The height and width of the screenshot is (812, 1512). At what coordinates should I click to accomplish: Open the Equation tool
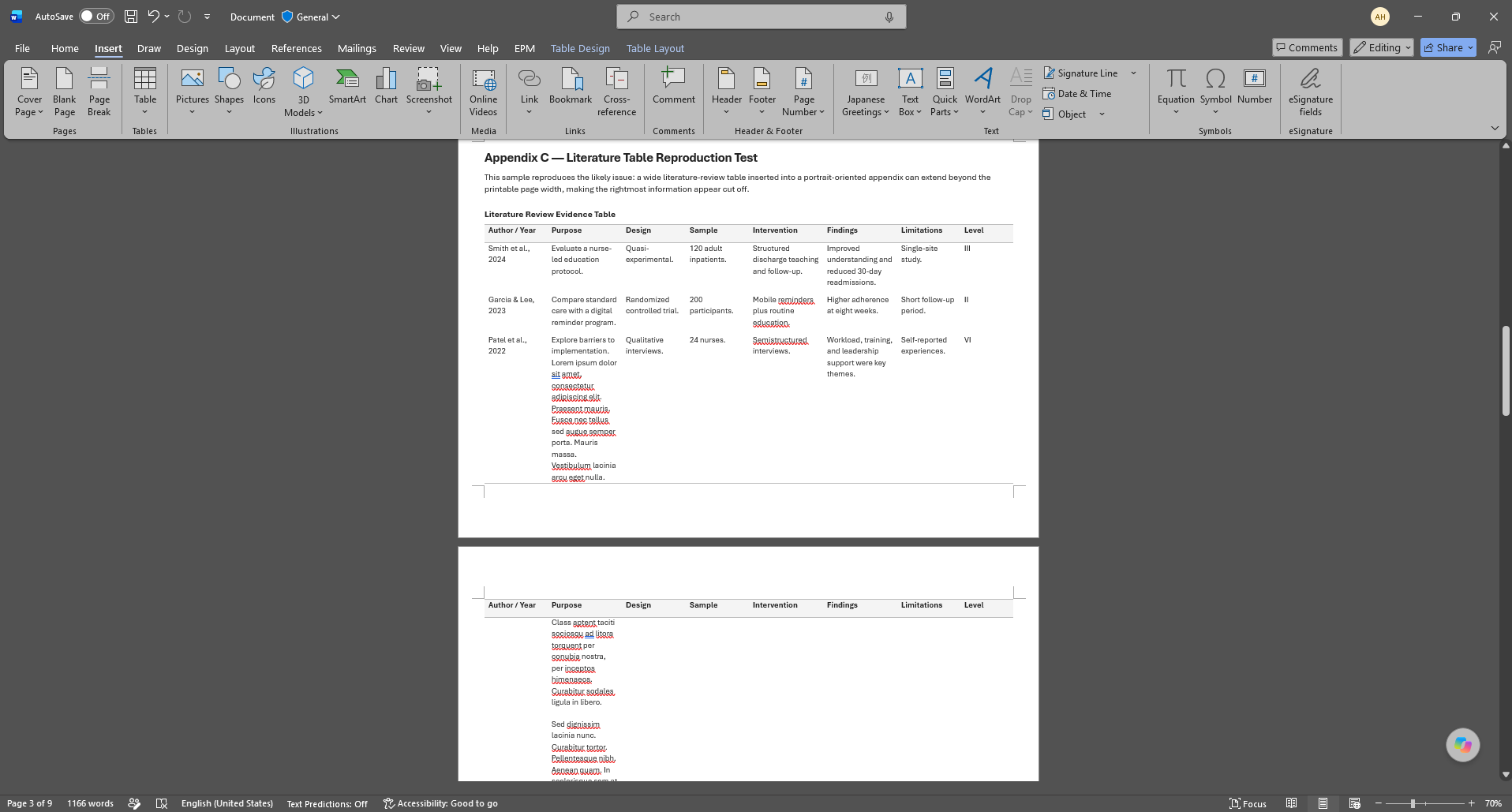point(1176,92)
